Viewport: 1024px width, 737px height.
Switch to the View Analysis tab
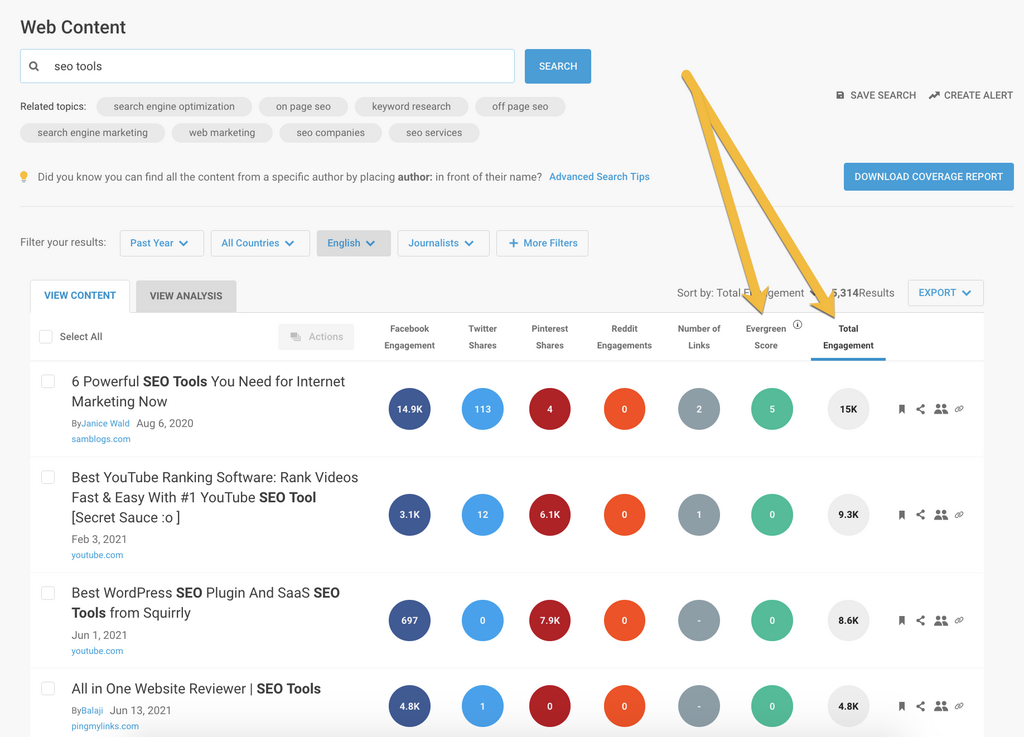pos(186,296)
